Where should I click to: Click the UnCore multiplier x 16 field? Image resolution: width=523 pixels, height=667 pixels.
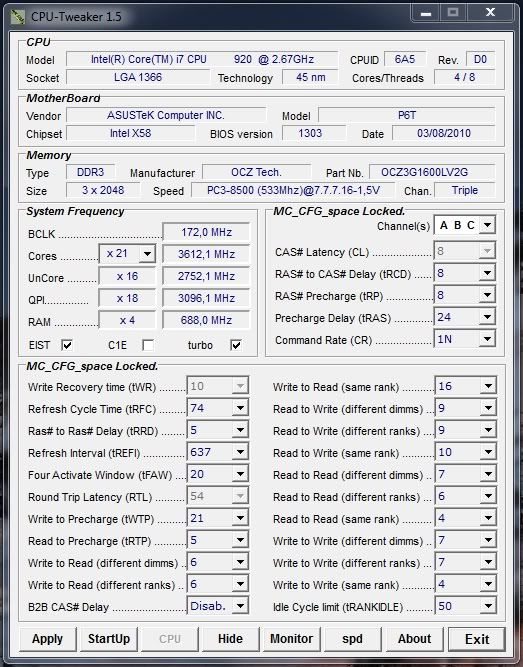pyautogui.click(x=127, y=276)
